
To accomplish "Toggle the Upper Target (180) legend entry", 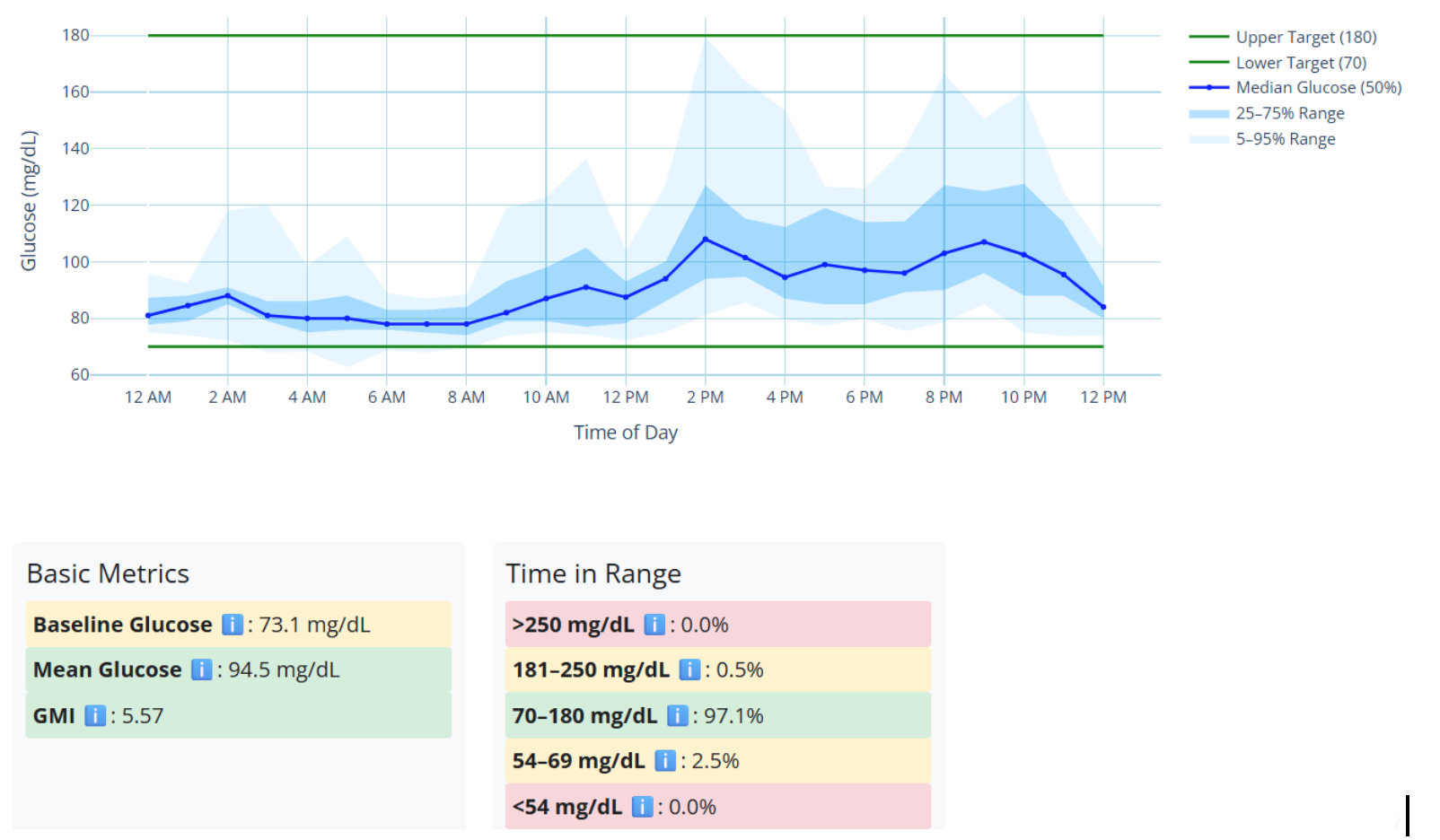I will point(1305,37).
